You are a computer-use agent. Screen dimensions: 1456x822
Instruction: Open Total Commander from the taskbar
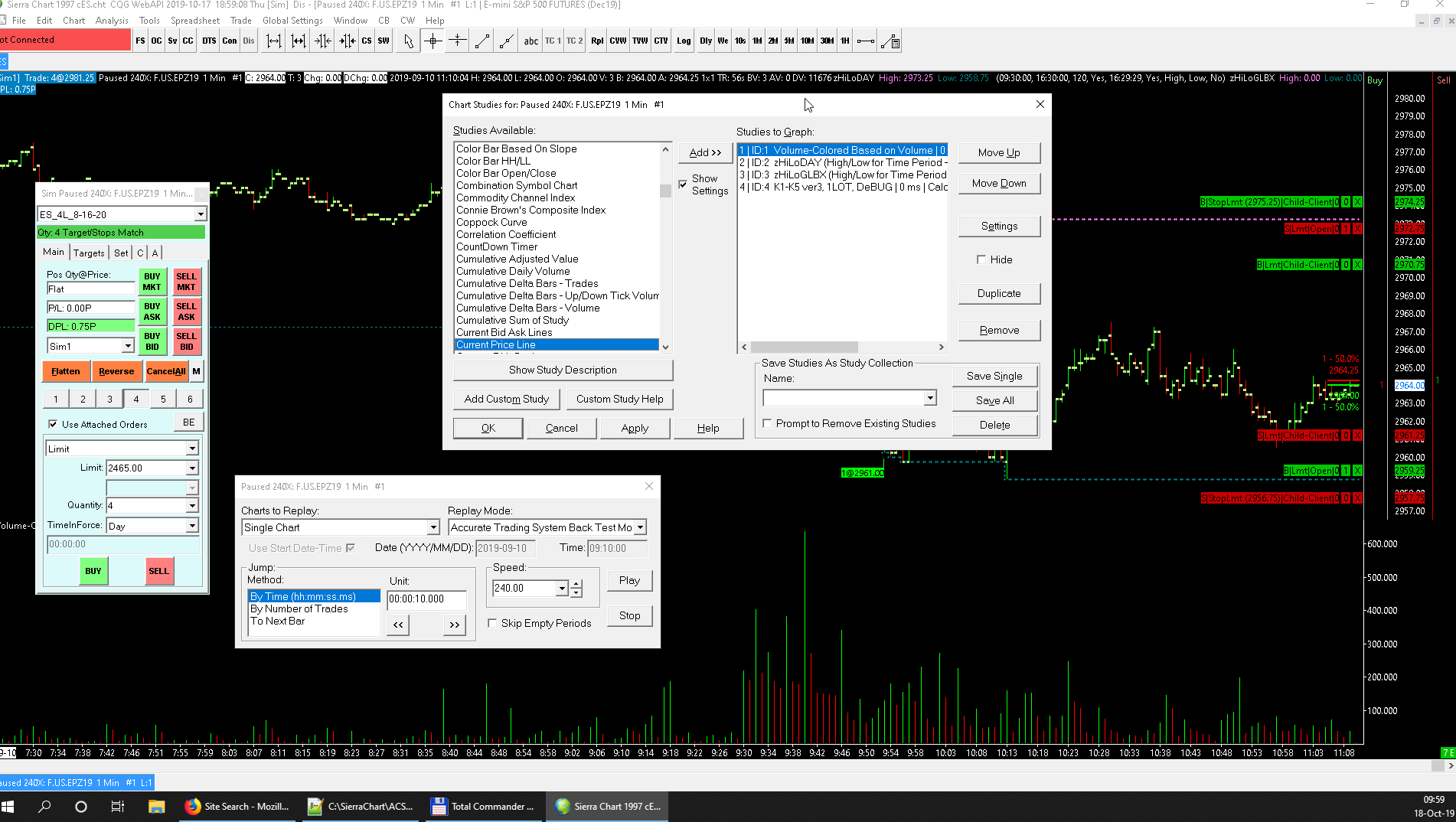tap(483, 806)
